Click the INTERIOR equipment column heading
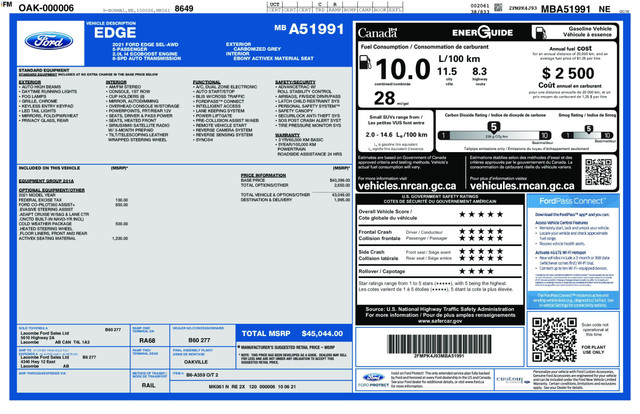This screenshot has height=414, width=640. coord(116,82)
